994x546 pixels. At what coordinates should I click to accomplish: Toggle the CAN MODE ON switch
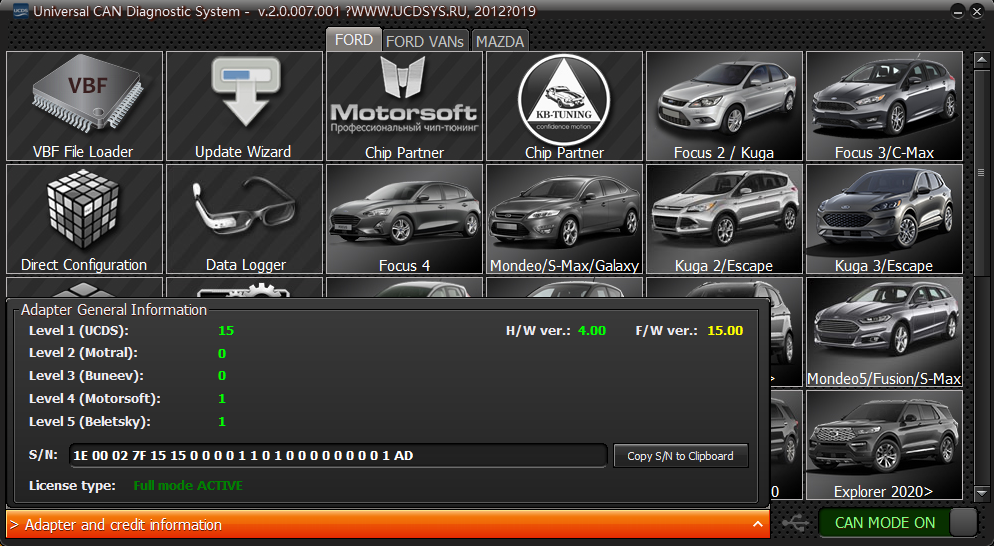(898, 523)
